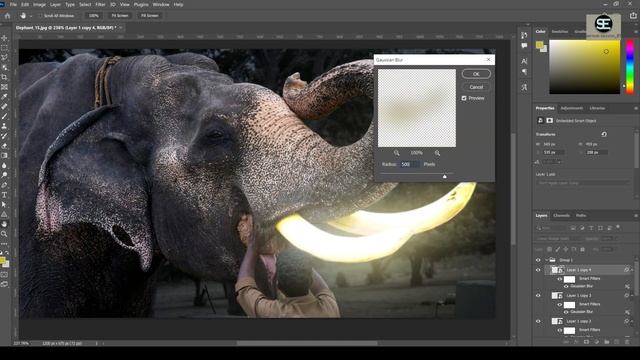
Task: Select the Frame tool
Action: (4, 87)
